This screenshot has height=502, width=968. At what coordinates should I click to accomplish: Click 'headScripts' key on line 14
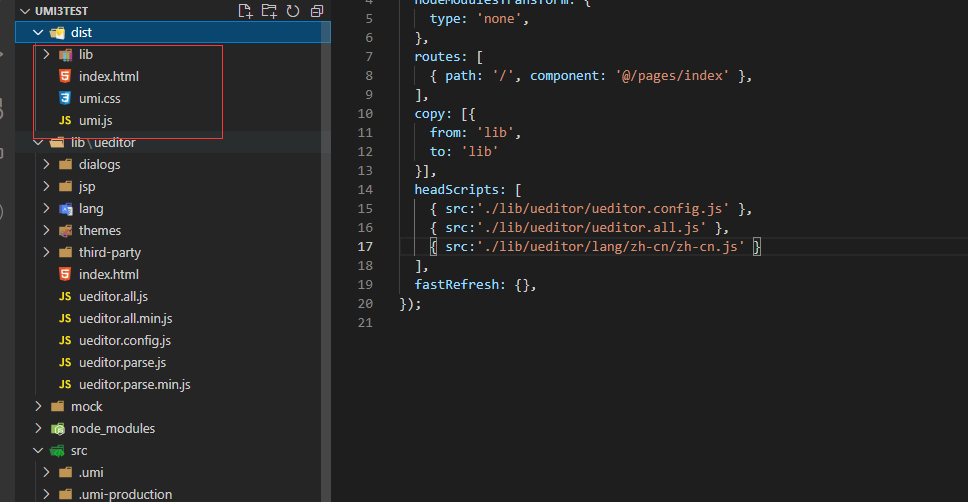click(456, 190)
